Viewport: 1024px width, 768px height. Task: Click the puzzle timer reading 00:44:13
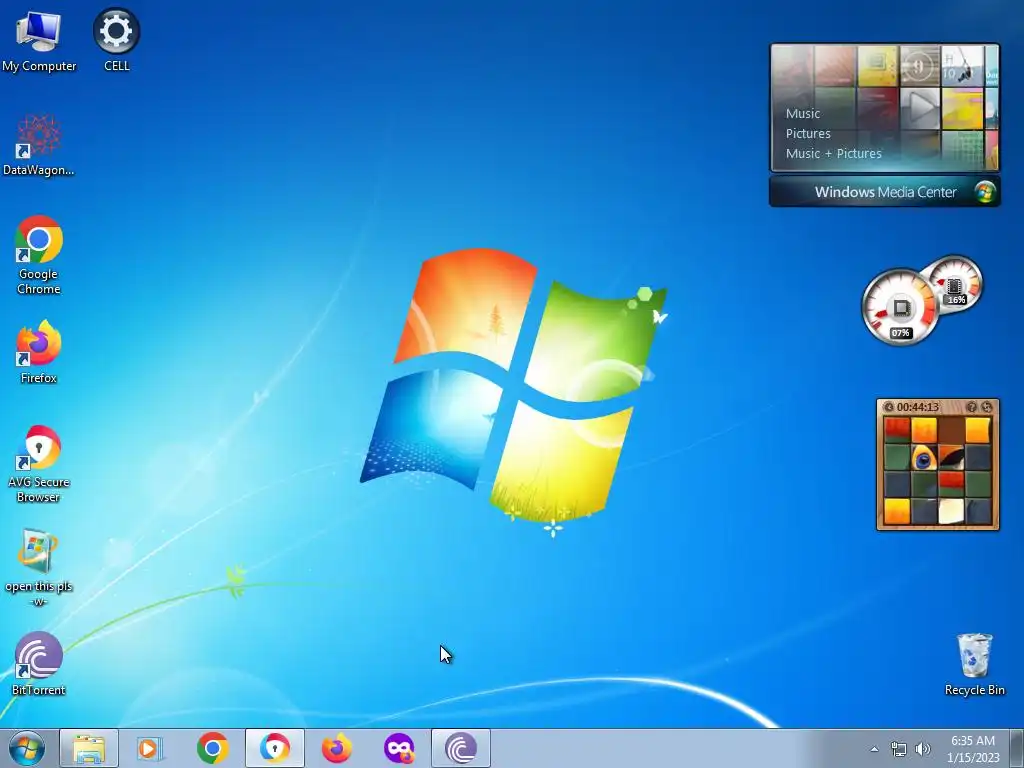tap(918, 407)
